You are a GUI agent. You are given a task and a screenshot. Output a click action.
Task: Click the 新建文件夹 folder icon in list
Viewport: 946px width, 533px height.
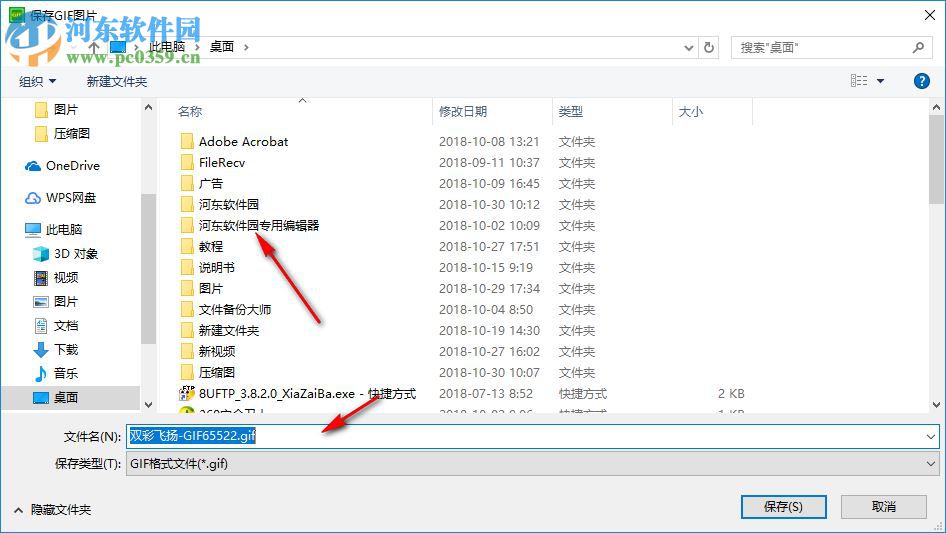[x=187, y=331]
